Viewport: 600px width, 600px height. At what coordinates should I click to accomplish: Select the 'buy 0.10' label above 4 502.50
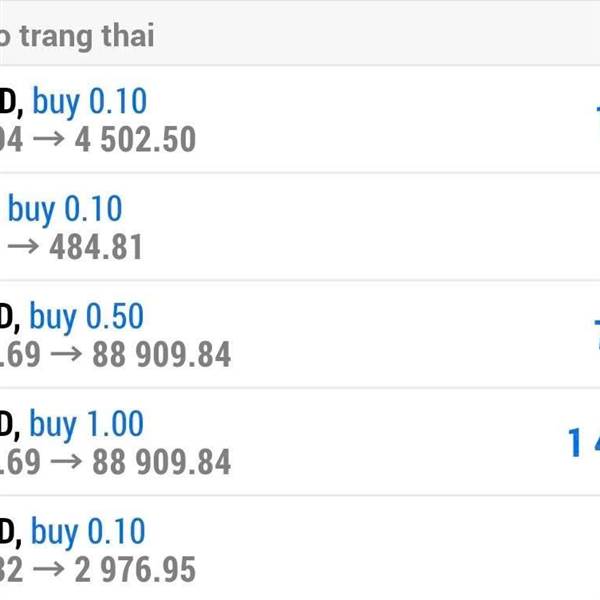[90, 102]
